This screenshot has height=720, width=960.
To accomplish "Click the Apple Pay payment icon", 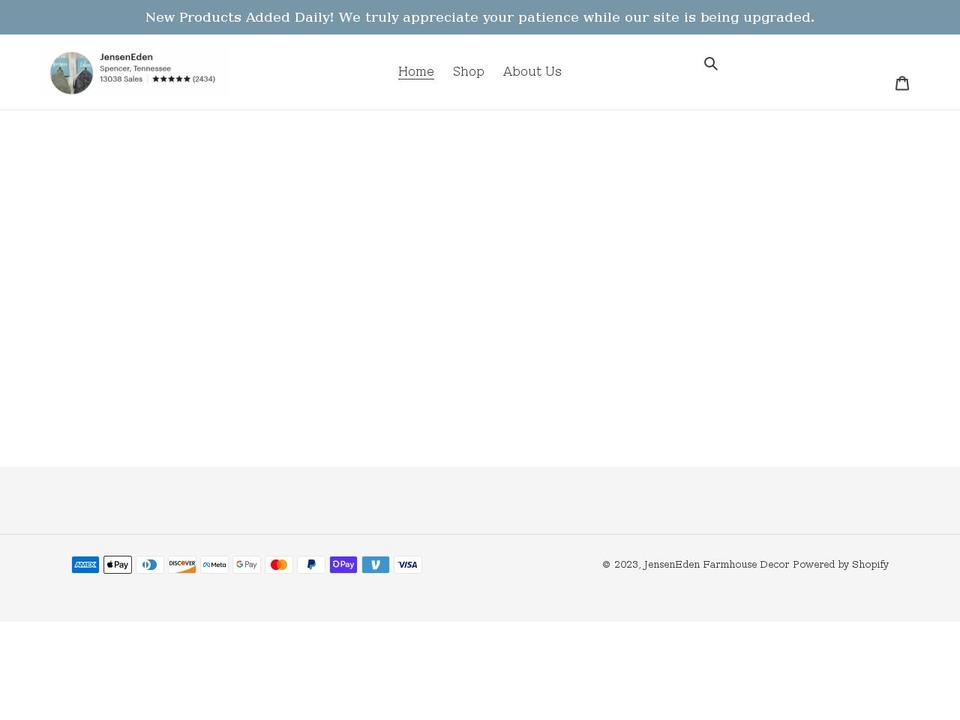I will click(x=118, y=564).
